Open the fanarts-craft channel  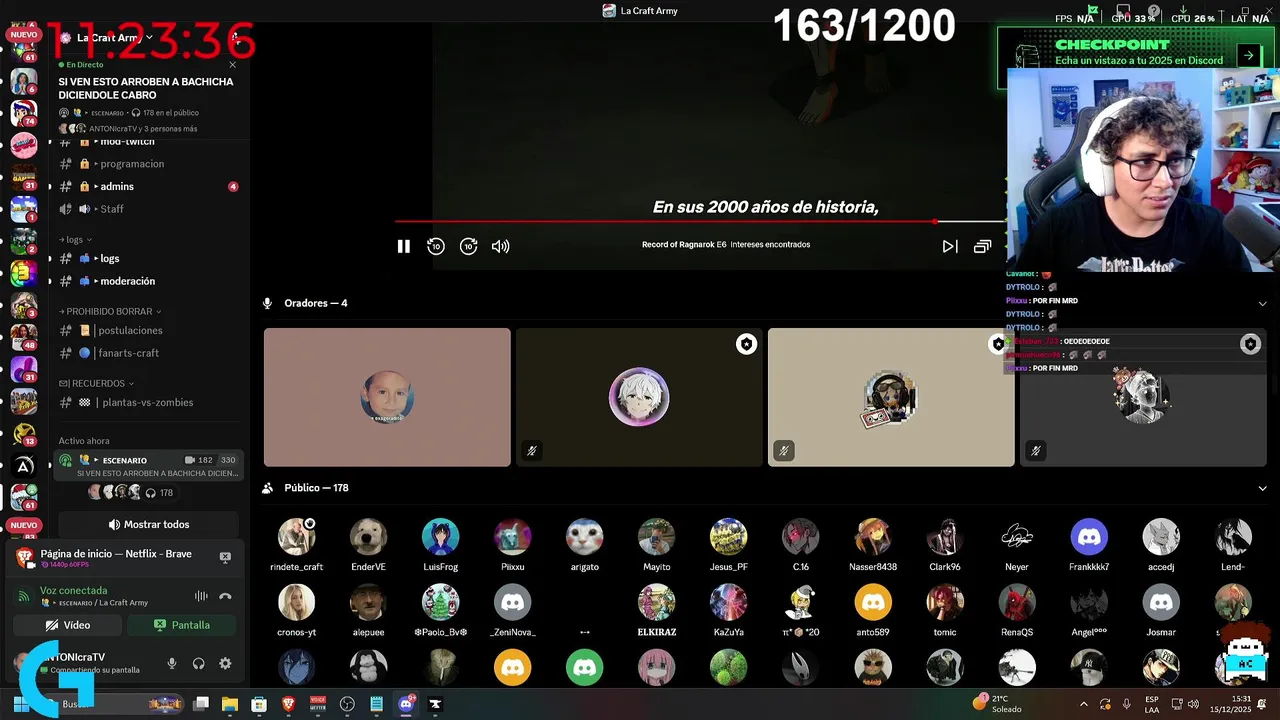point(129,353)
